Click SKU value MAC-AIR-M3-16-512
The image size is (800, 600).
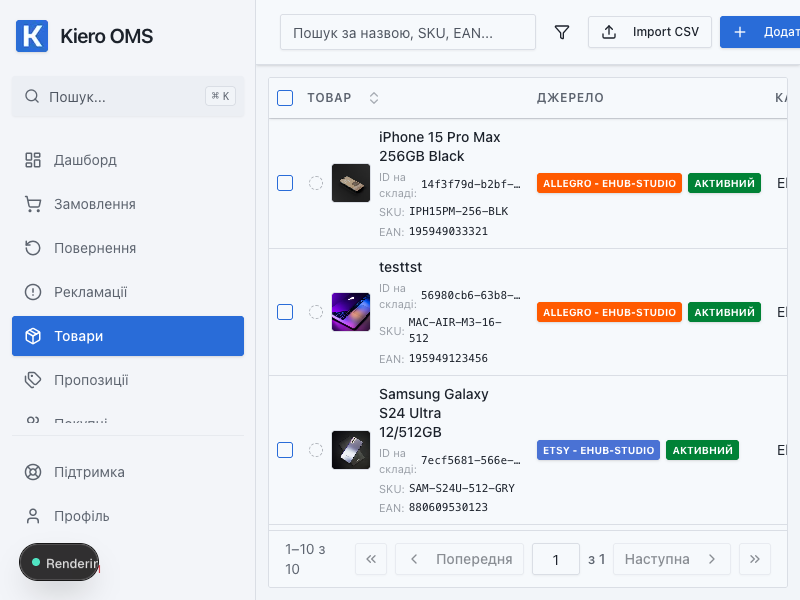click(455, 330)
